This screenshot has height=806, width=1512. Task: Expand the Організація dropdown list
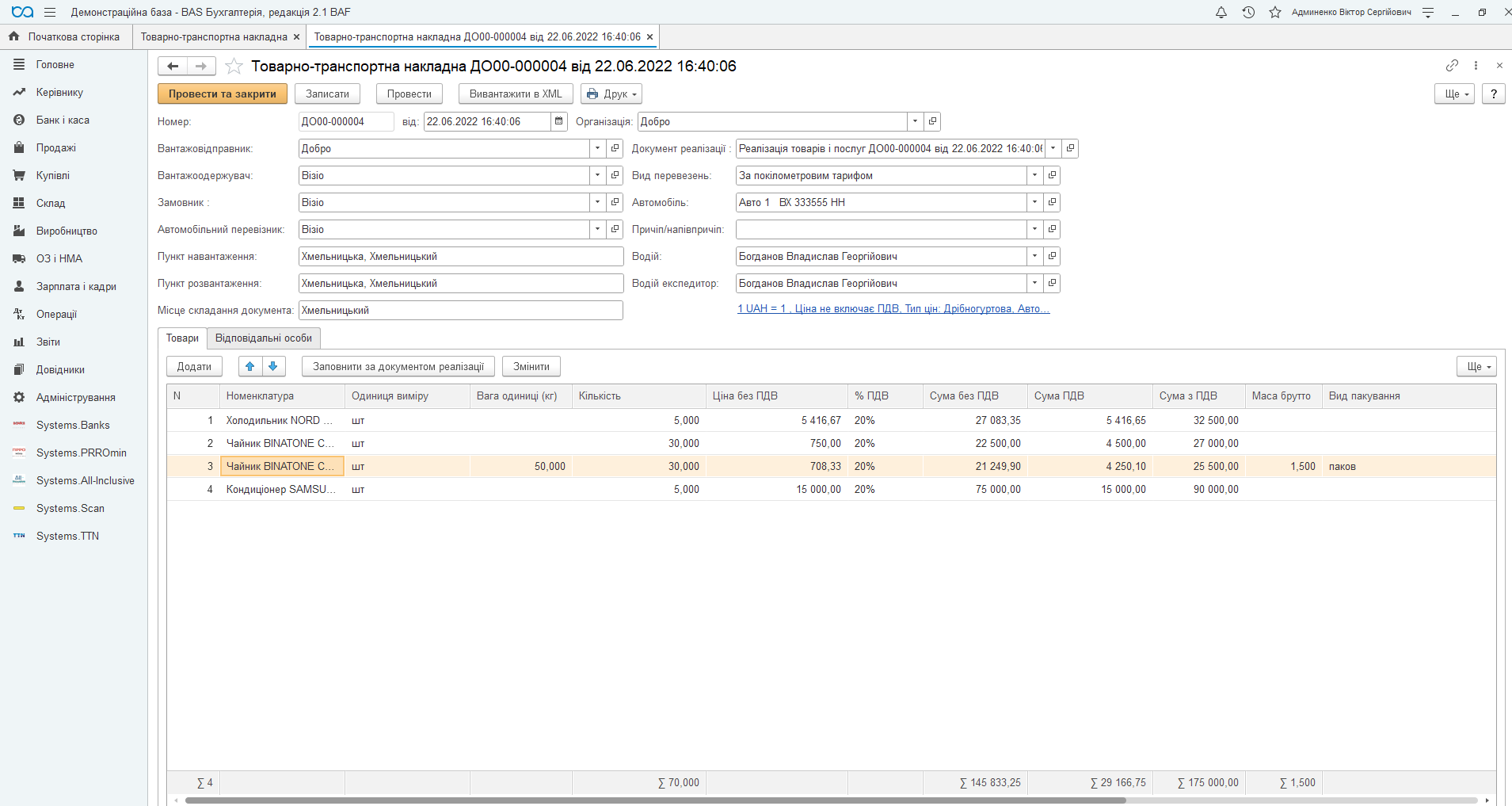tap(915, 121)
